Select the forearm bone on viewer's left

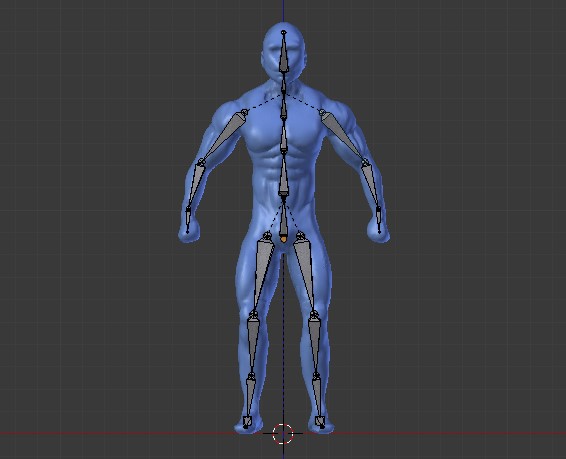pos(194,185)
